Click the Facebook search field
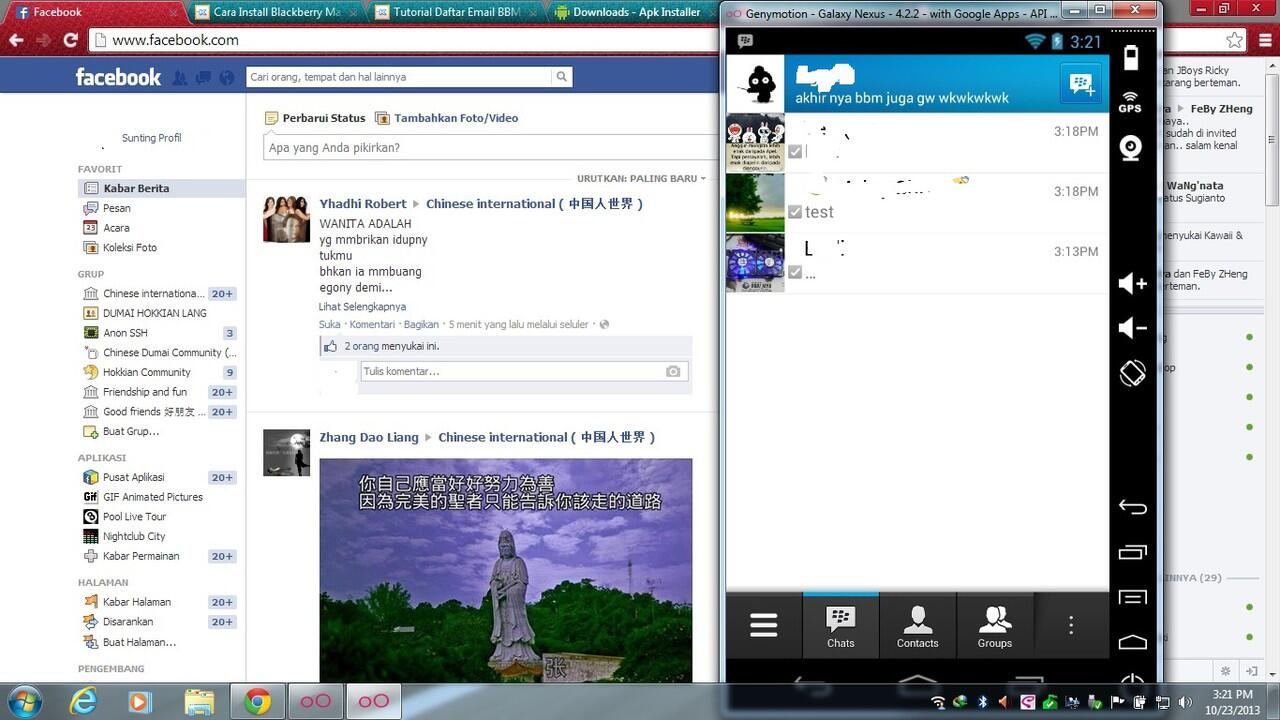Screen dimensions: 1280x720 coord(399,77)
